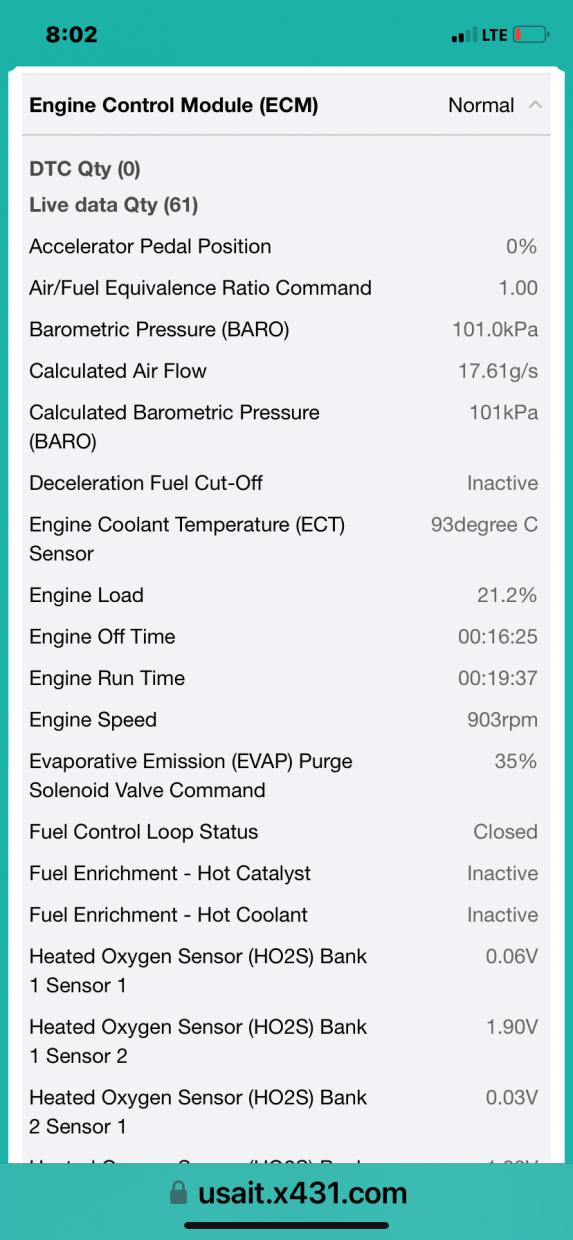Select the Engine Control Module (ECM) header
Image resolution: width=573 pixels, height=1240 pixels.
click(286, 105)
